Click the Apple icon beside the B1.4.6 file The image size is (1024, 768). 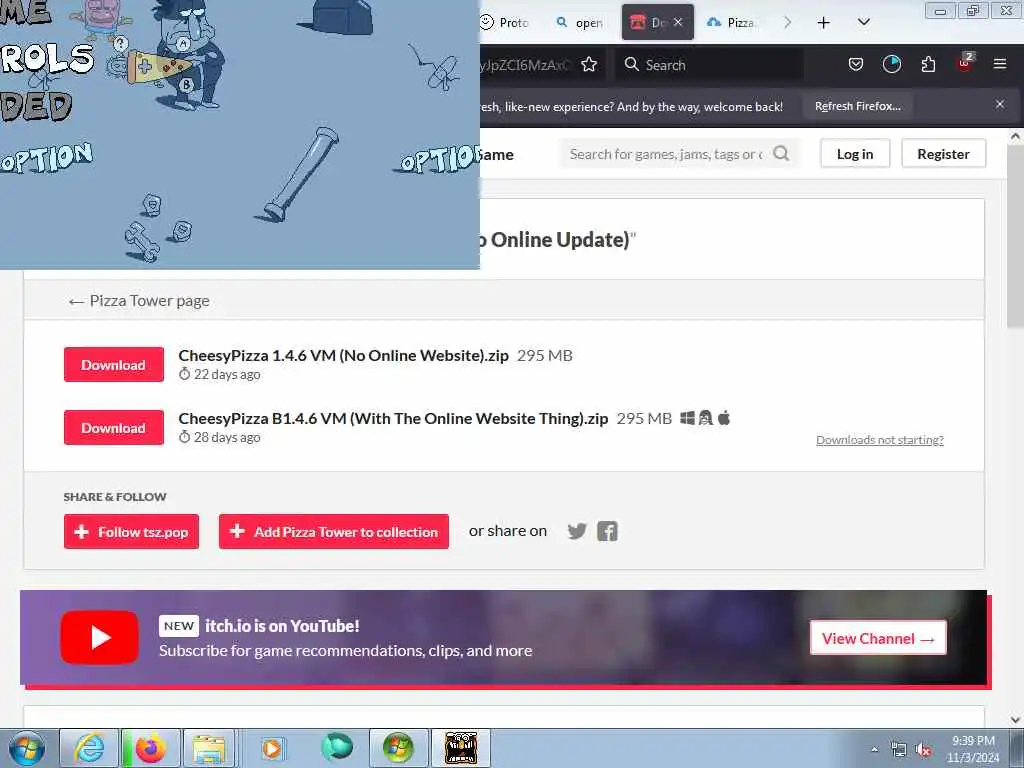pos(724,417)
